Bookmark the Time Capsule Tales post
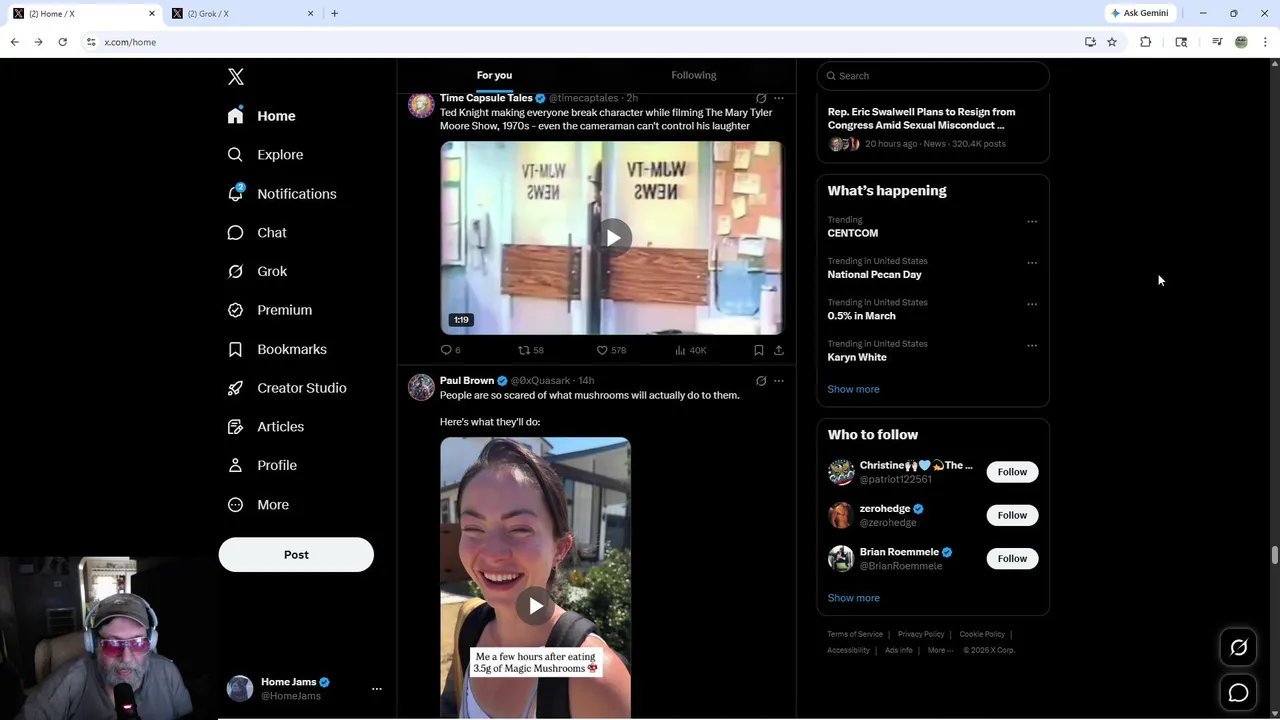The image size is (1280, 720). click(758, 350)
